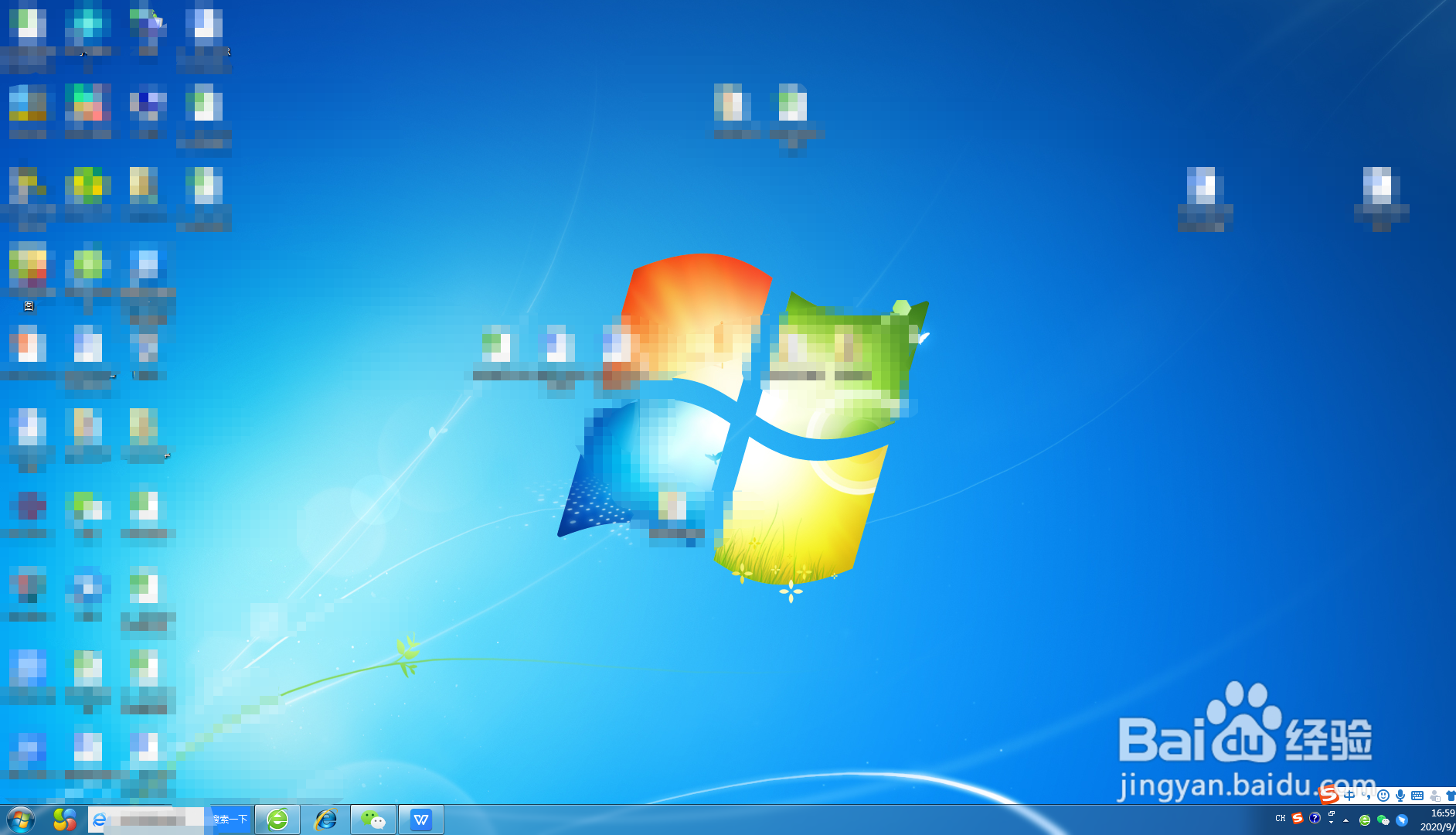Click the language bar restore icon
The image size is (1456, 835).
click(1332, 813)
